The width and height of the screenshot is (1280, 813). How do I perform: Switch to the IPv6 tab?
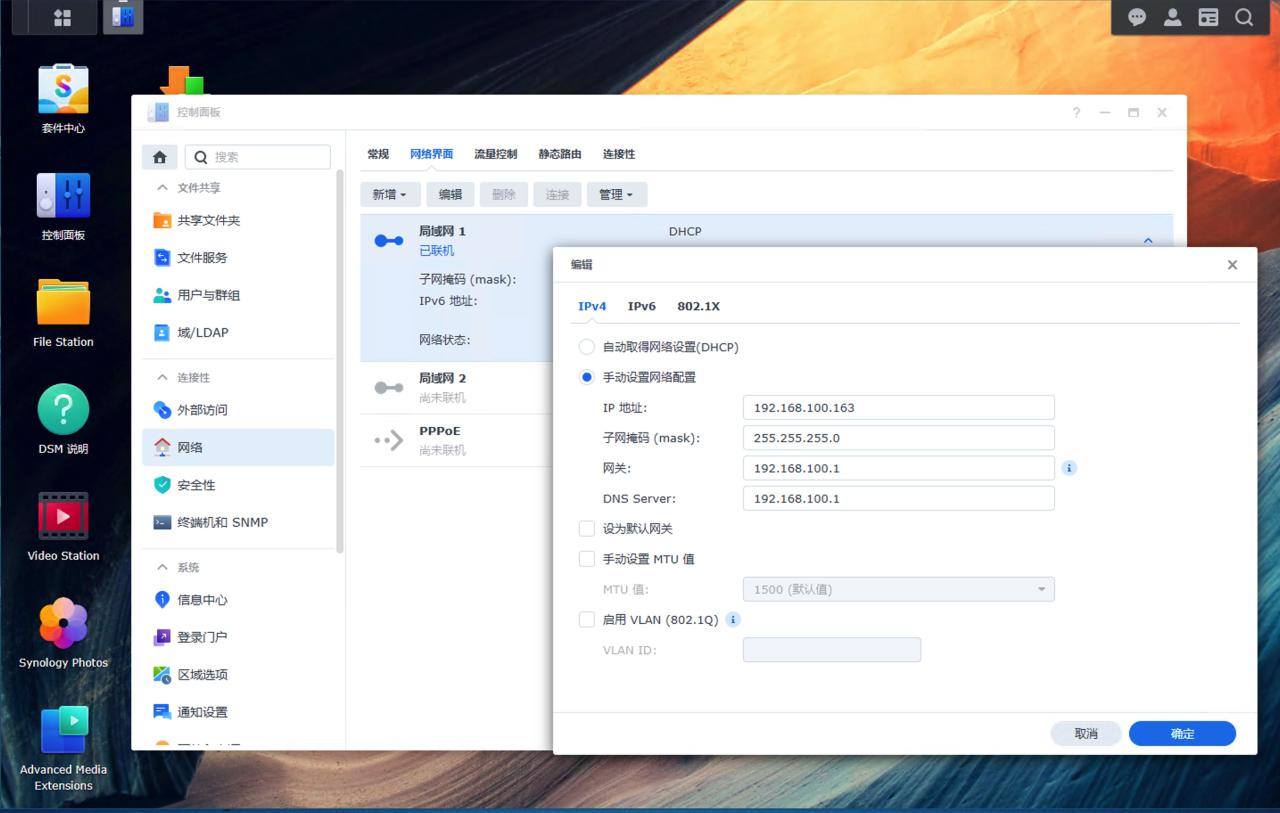pyautogui.click(x=641, y=306)
